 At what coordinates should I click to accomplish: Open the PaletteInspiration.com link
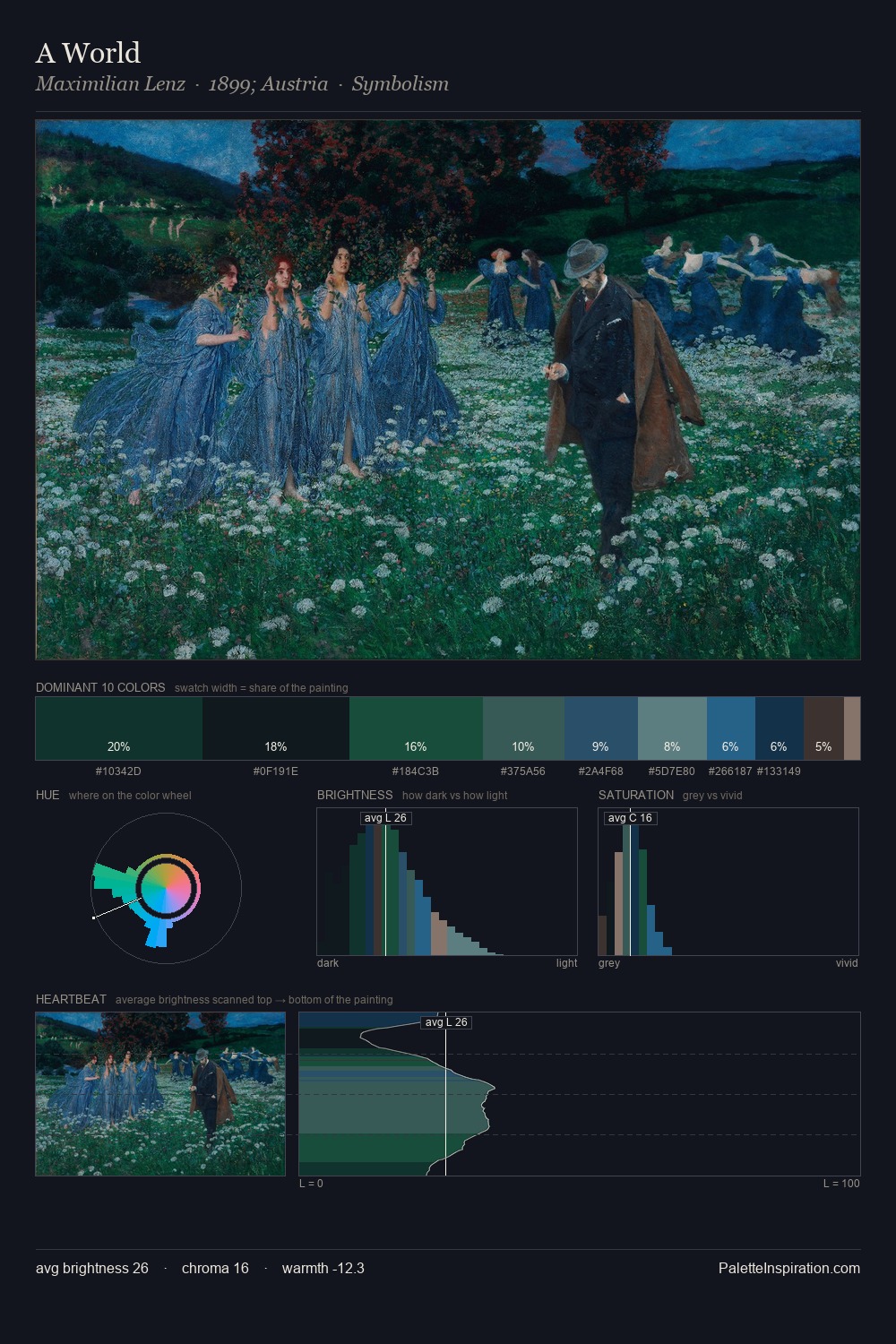(x=789, y=1268)
